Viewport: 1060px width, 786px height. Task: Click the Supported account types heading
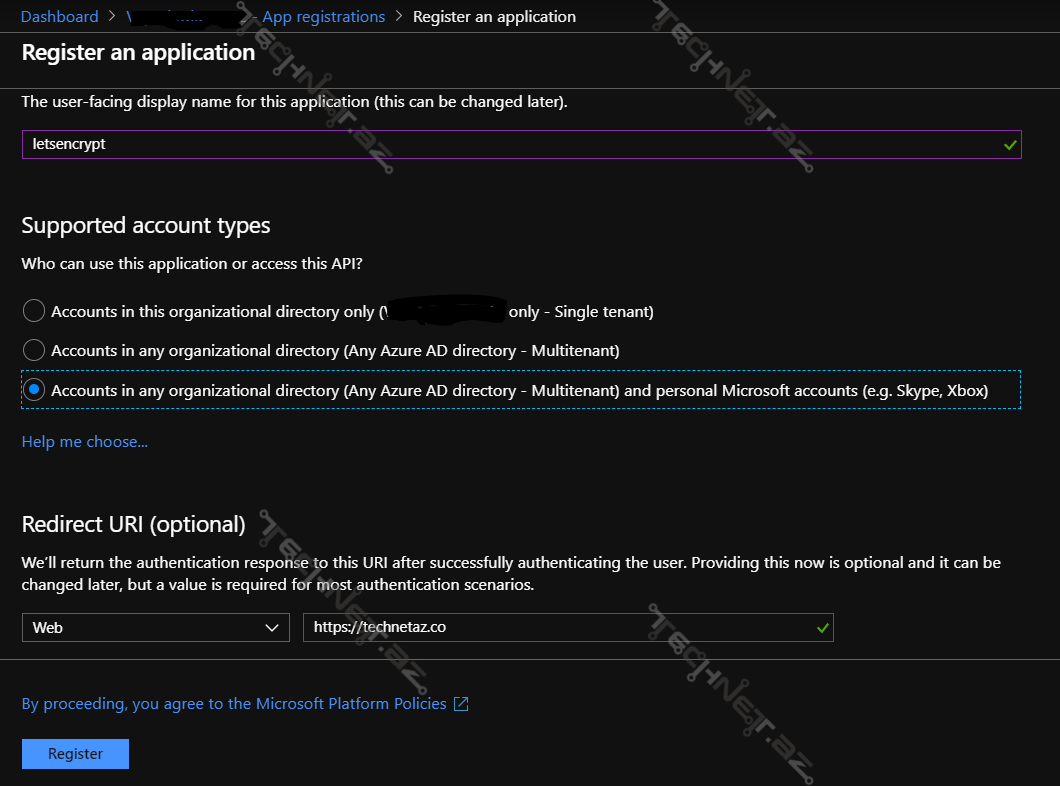click(146, 225)
